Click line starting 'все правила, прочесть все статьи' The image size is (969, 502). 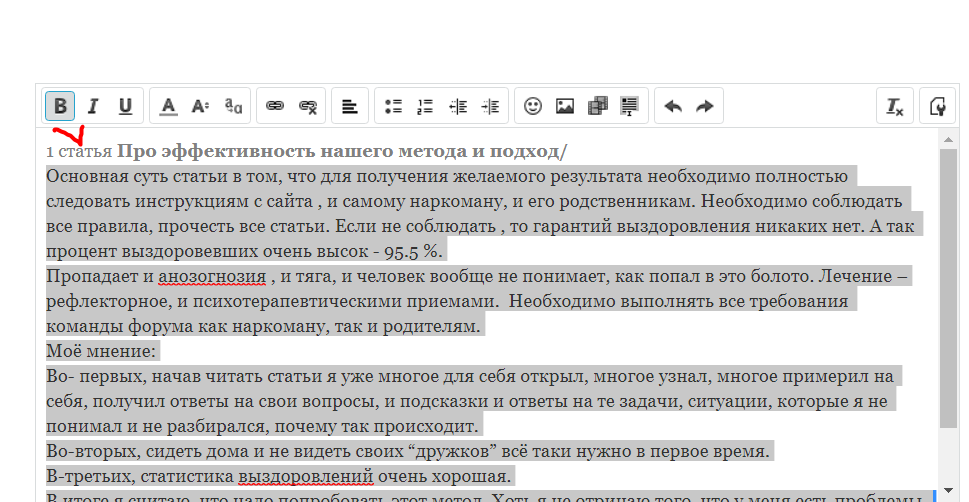click(x=480, y=226)
